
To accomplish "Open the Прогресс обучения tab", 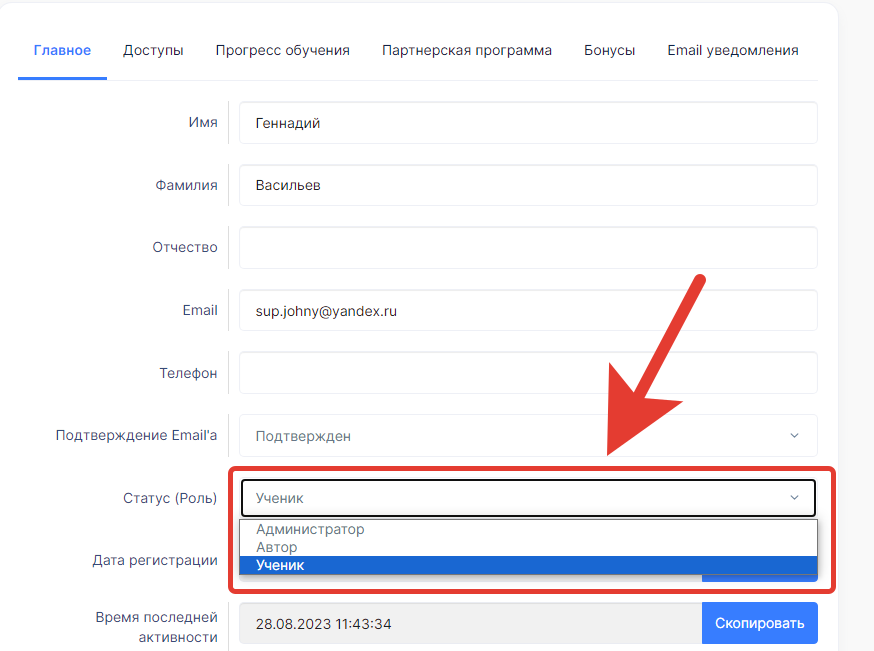I will 282,50.
